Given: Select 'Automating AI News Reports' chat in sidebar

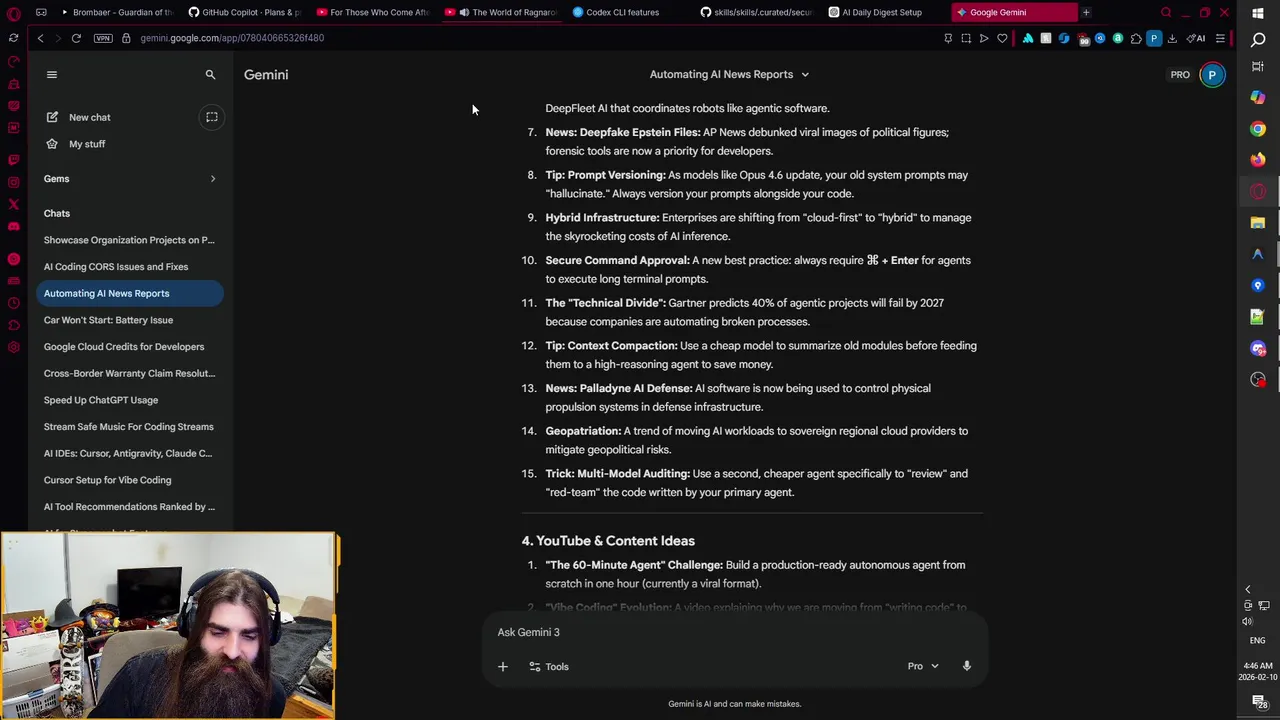Looking at the screenshot, I should 129,293.
